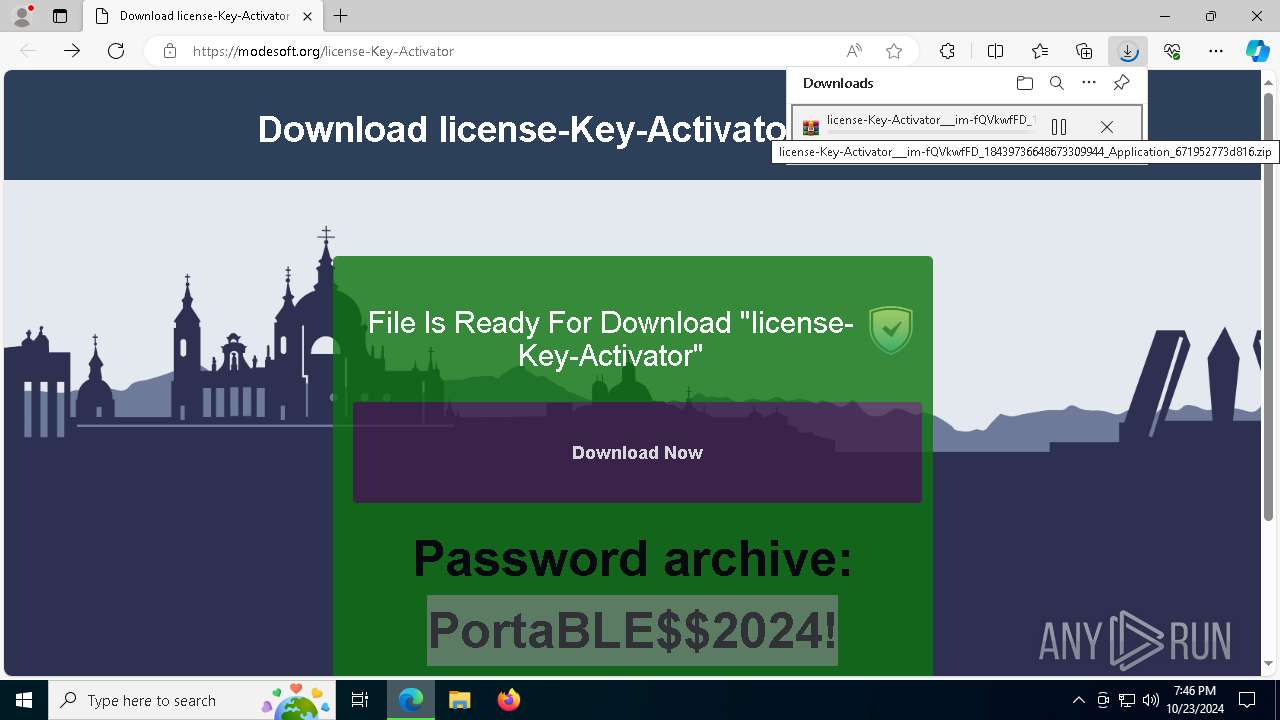
Task: Toggle Split screen view
Action: tap(995, 51)
